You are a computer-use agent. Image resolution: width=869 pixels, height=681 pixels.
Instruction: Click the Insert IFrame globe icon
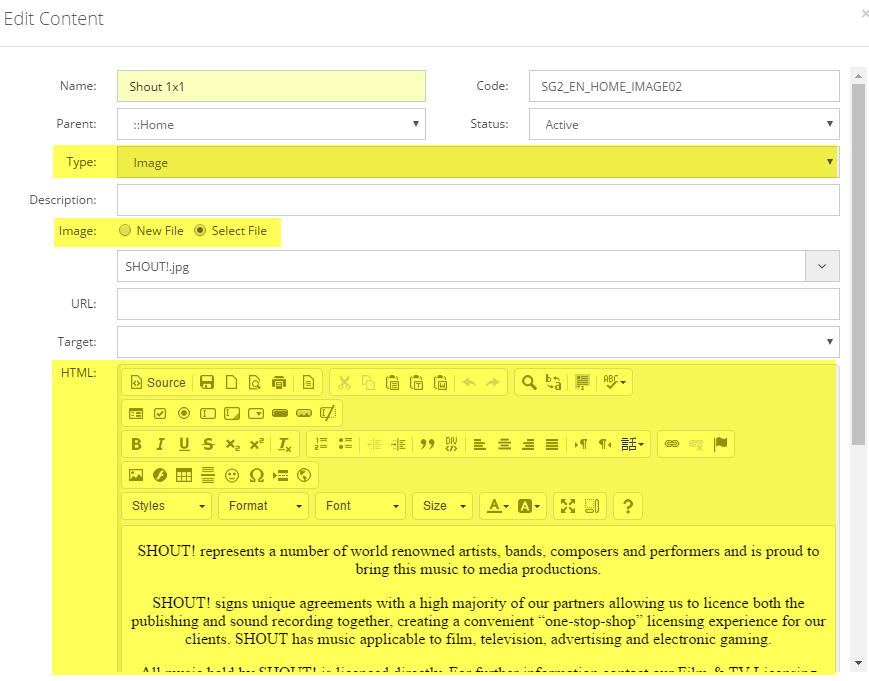(x=304, y=475)
